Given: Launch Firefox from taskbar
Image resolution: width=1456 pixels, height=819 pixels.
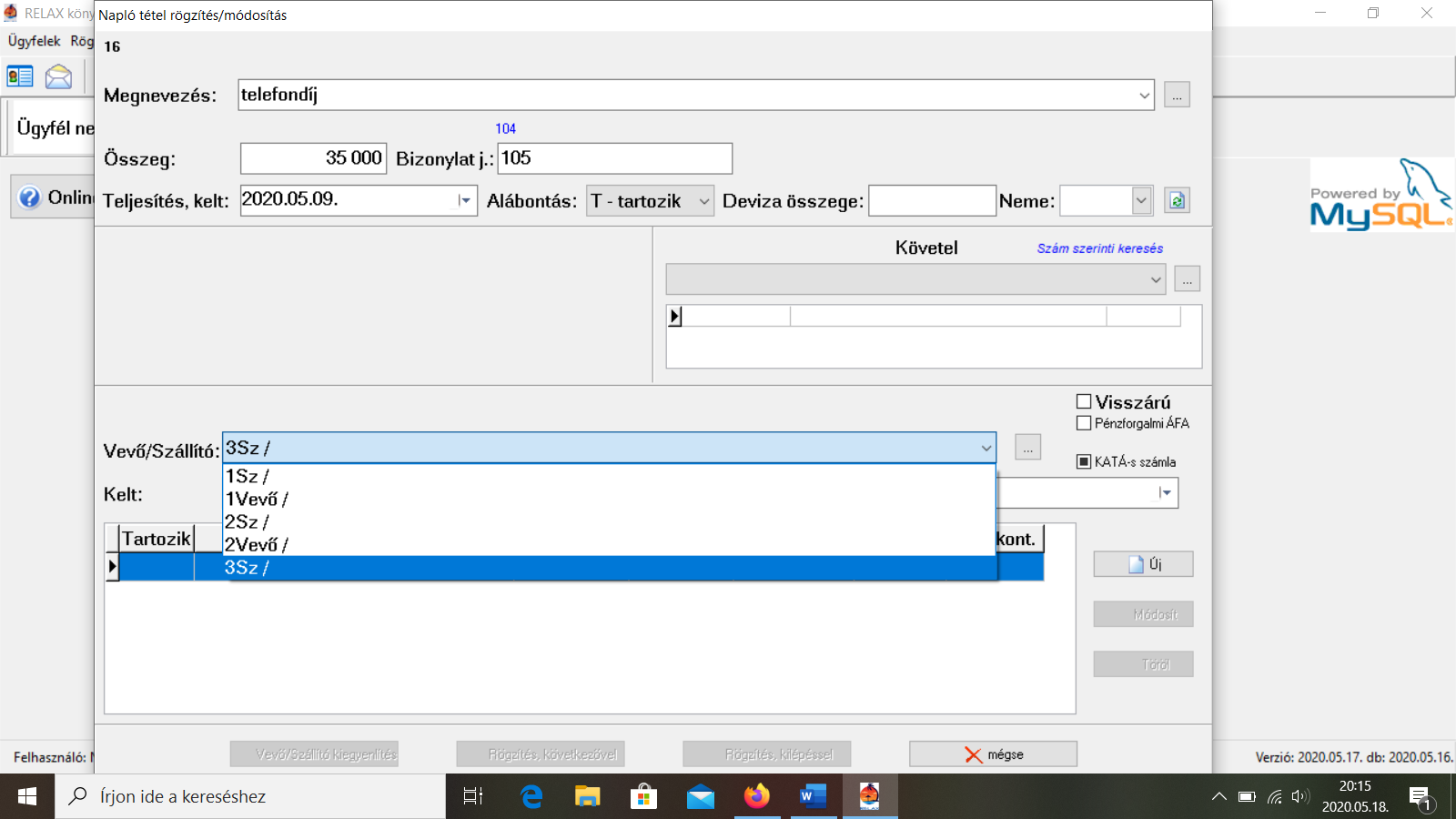Looking at the screenshot, I should pos(757,796).
